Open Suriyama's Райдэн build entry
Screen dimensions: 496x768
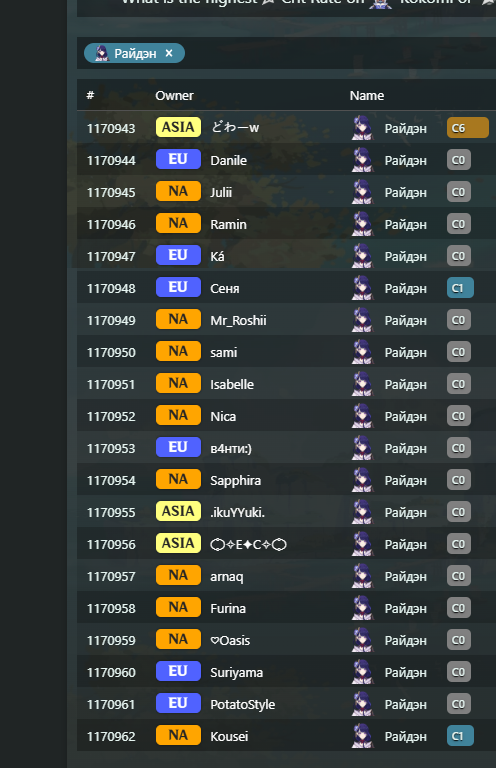coord(405,672)
